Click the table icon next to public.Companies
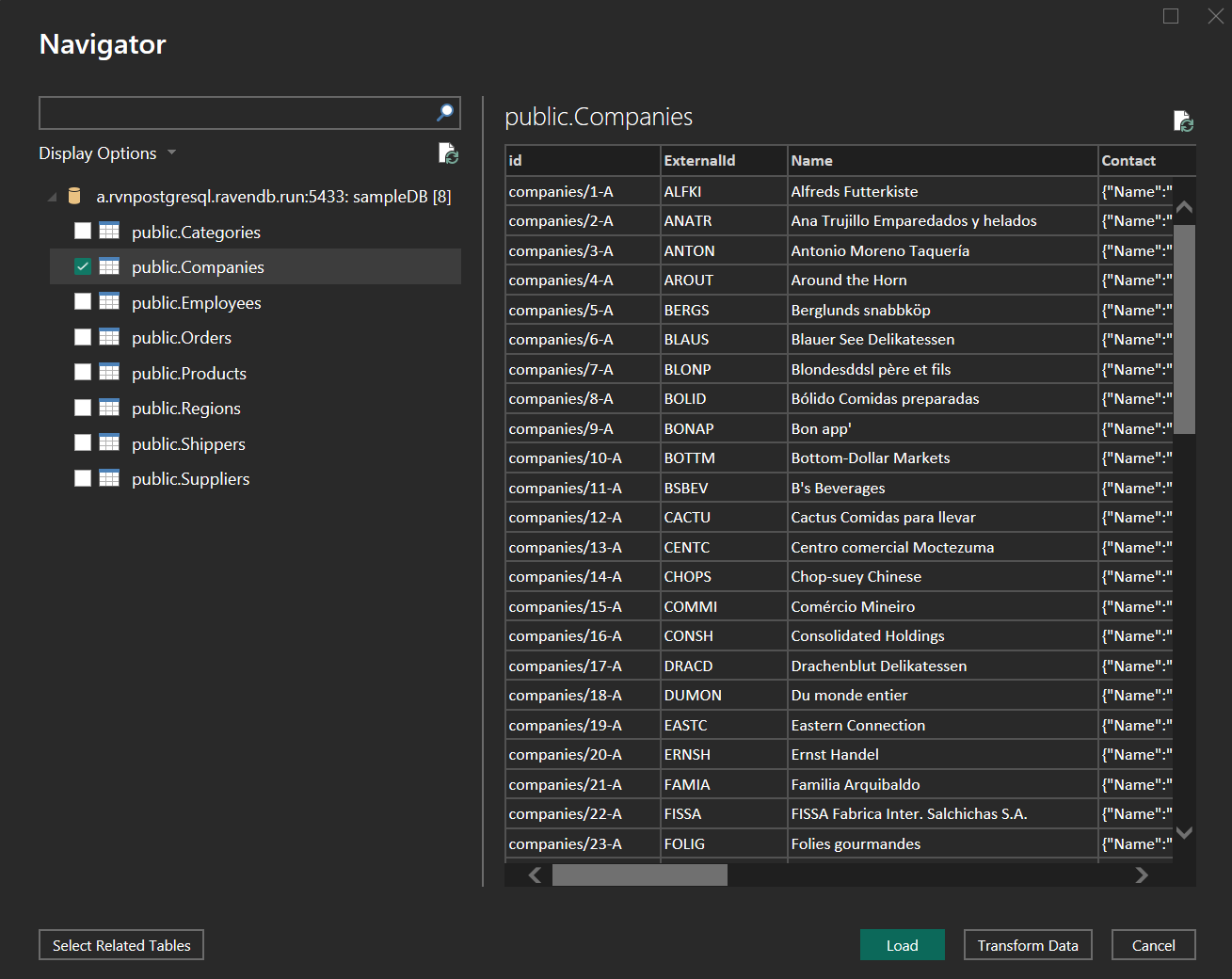This screenshot has height=979, width=1232. pyautogui.click(x=109, y=266)
